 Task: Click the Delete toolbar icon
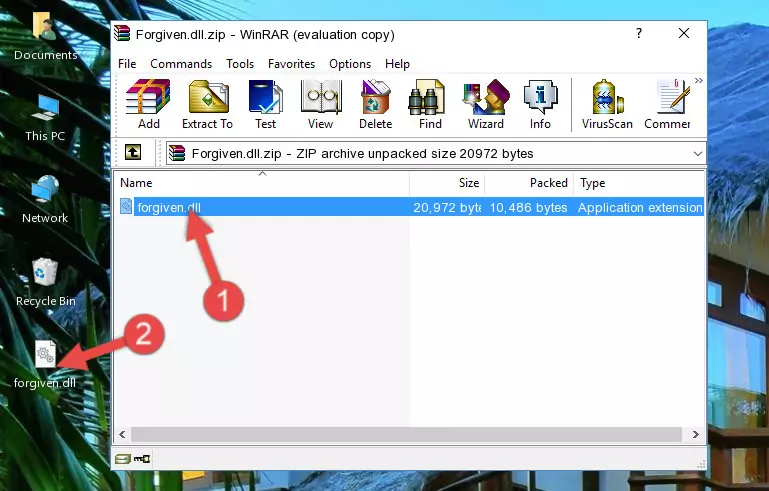[375, 104]
